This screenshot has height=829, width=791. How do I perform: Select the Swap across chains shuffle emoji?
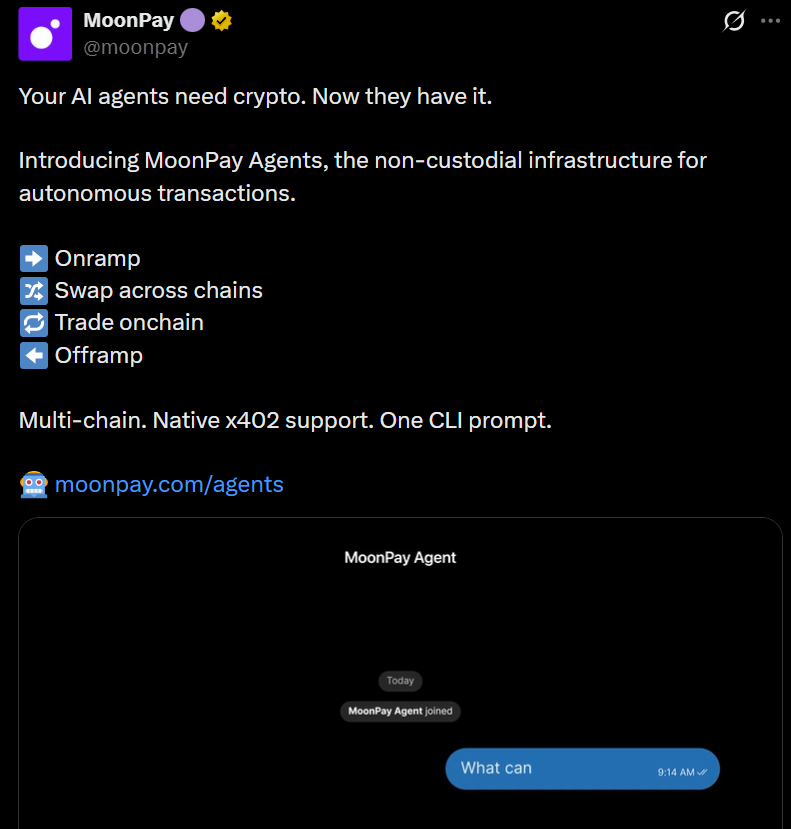[x=33, y=290]
